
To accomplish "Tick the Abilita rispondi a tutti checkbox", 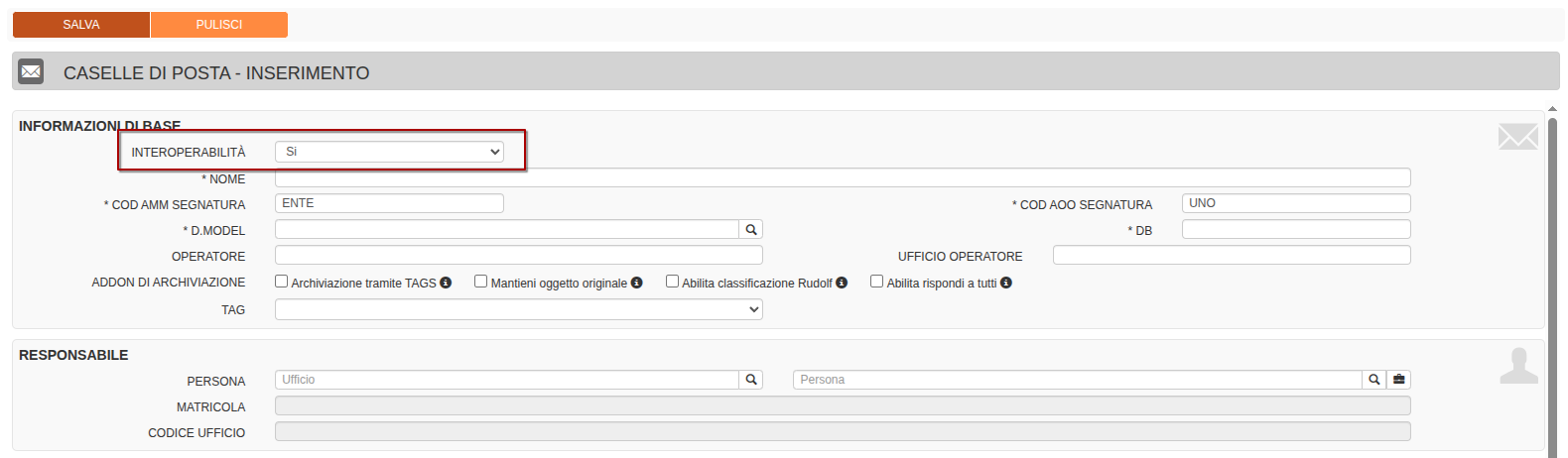I will click(876, 282).
